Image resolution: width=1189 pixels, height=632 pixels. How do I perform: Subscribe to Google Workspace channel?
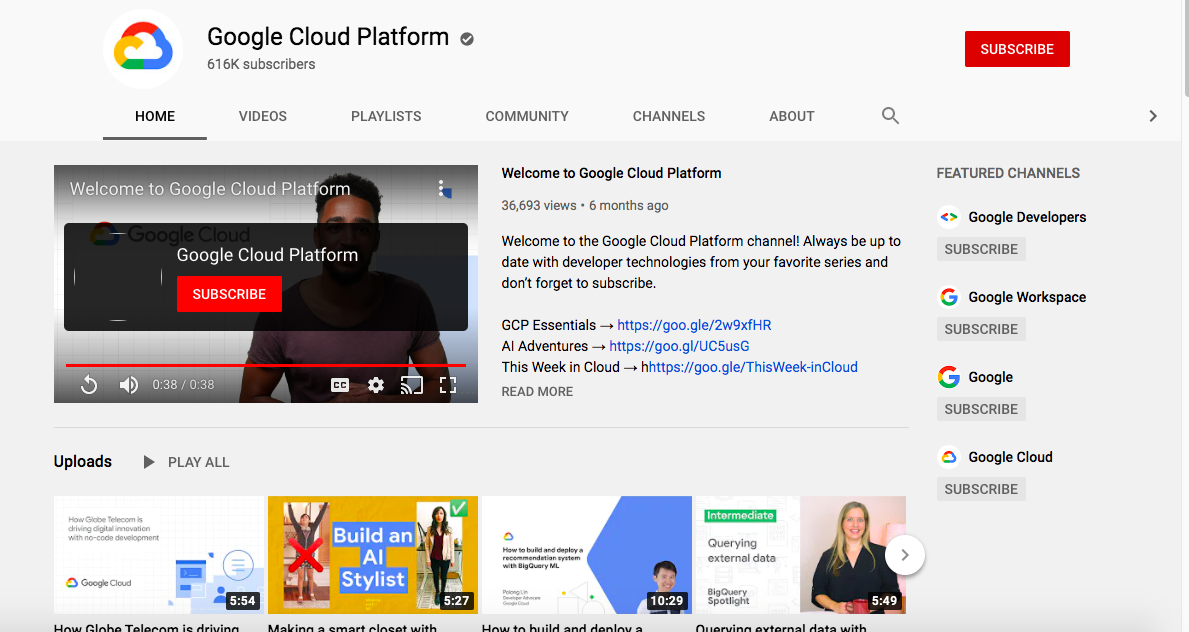[x=981, y=329]
